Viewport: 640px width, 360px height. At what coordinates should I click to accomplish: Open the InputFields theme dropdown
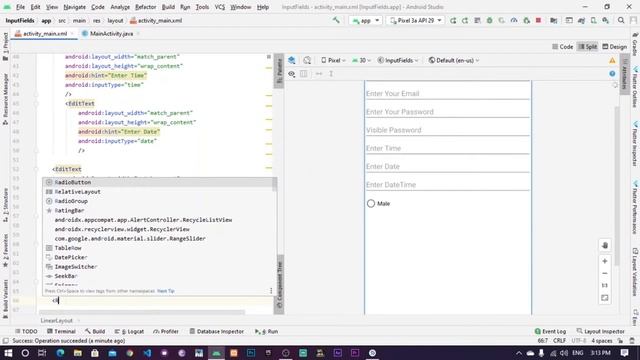coord(398,60)
